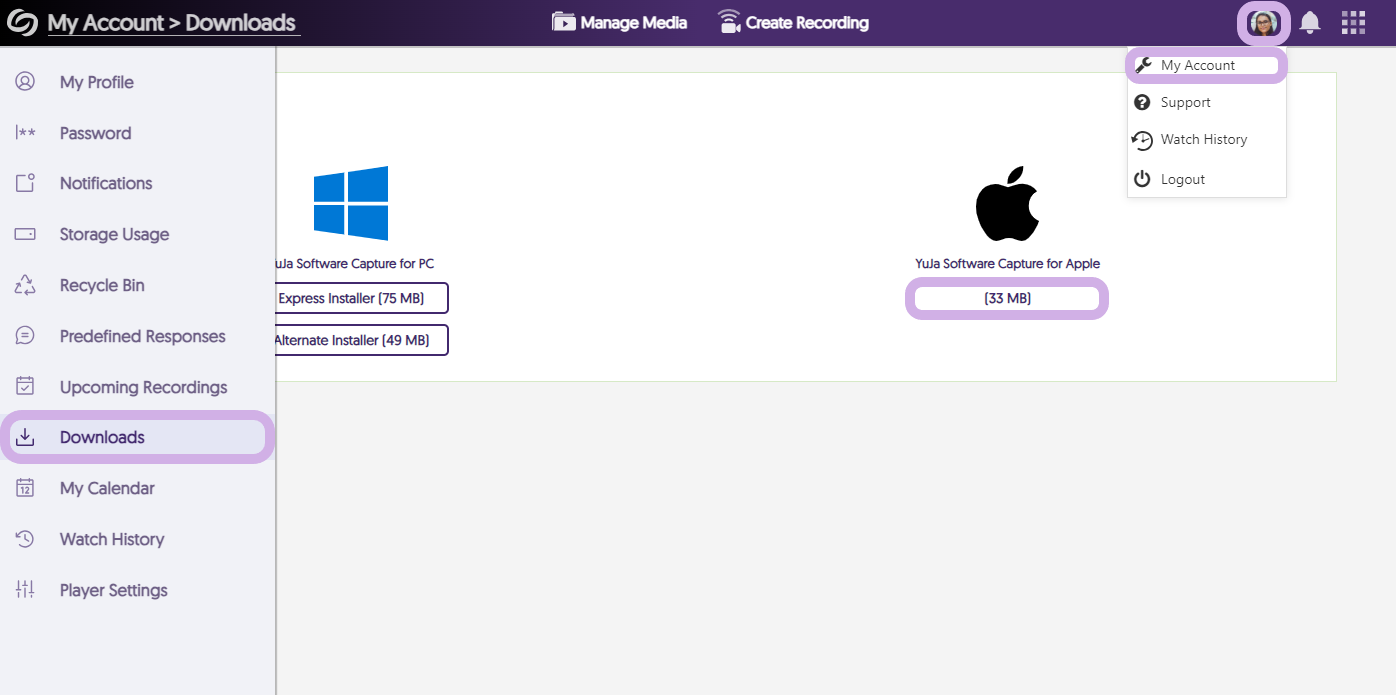Click the YuJa Software Capture for PC label
This screenshot has height=695, width=1396.
coord(355,264)
